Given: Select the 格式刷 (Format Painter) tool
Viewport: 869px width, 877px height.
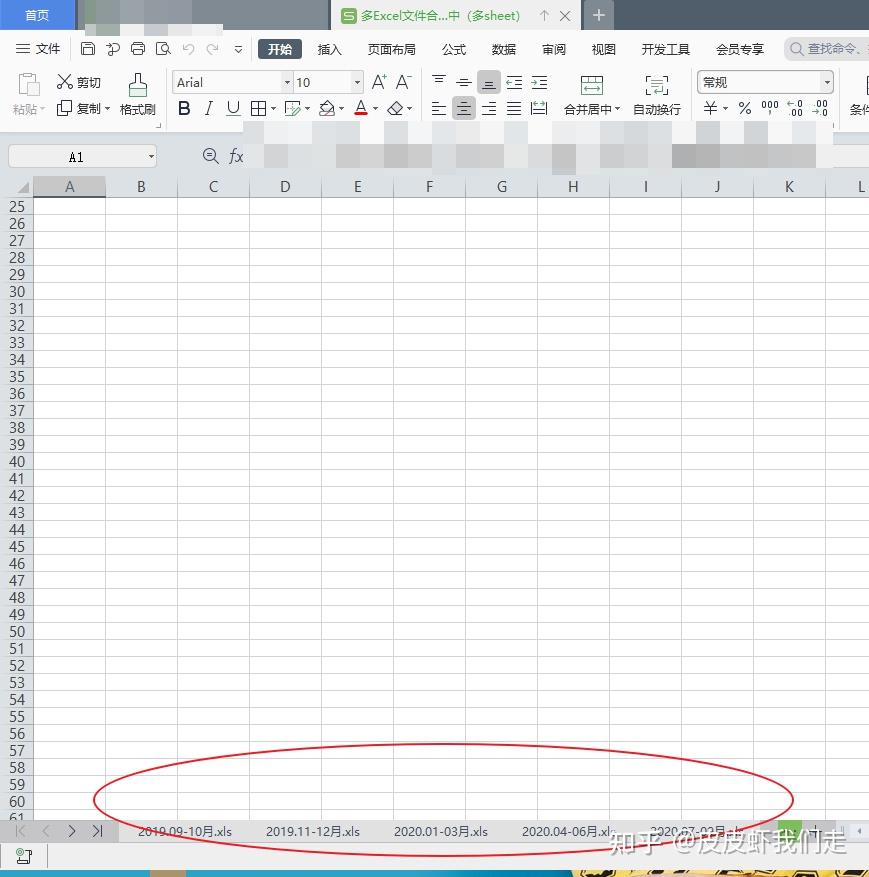Looking at the screenshot, I should tap(137, 95).
